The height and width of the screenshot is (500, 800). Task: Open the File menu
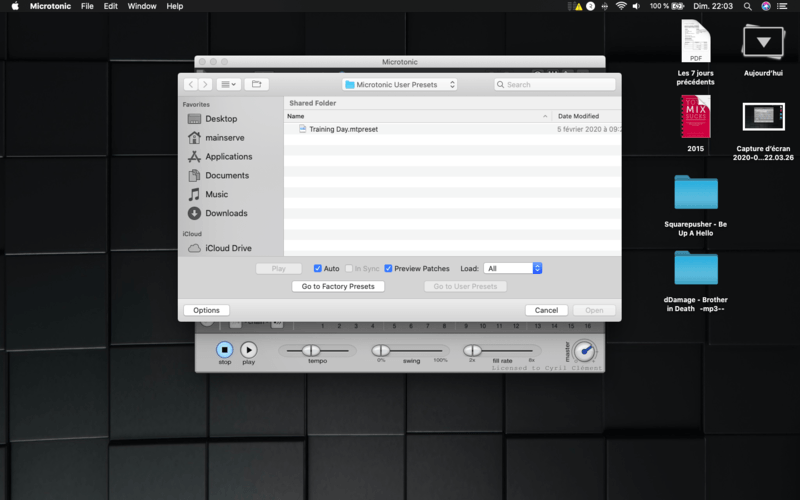[87, 6]
